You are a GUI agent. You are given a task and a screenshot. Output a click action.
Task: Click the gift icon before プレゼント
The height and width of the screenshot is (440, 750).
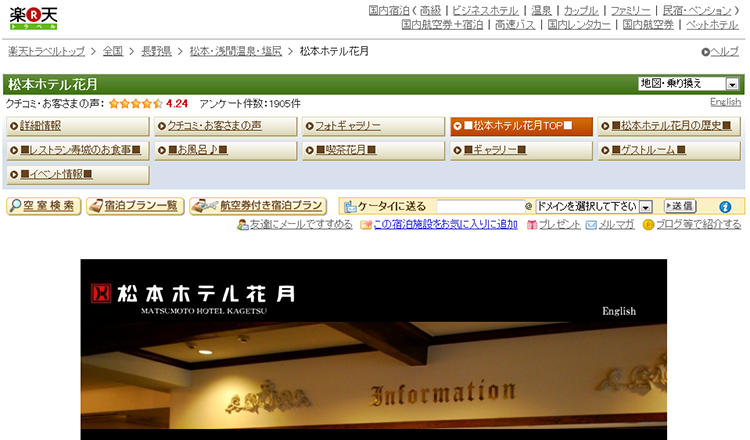click(532, 224)
